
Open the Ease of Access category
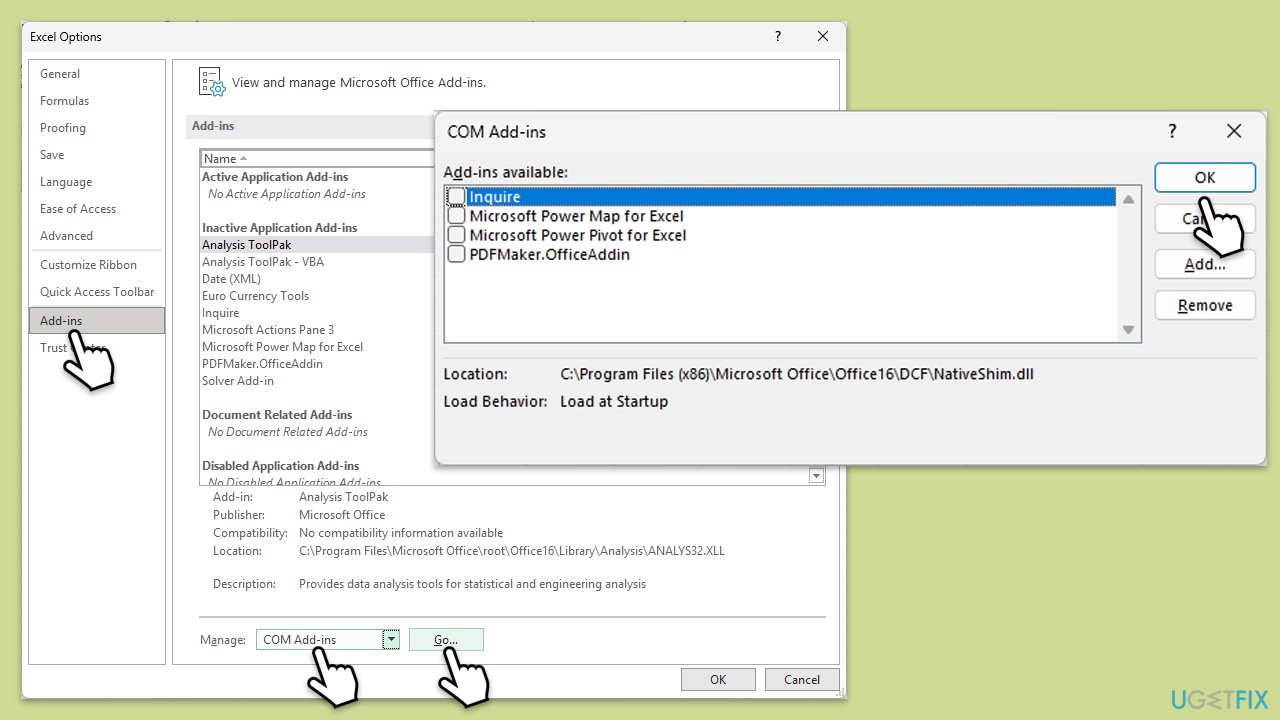(78, 209)
